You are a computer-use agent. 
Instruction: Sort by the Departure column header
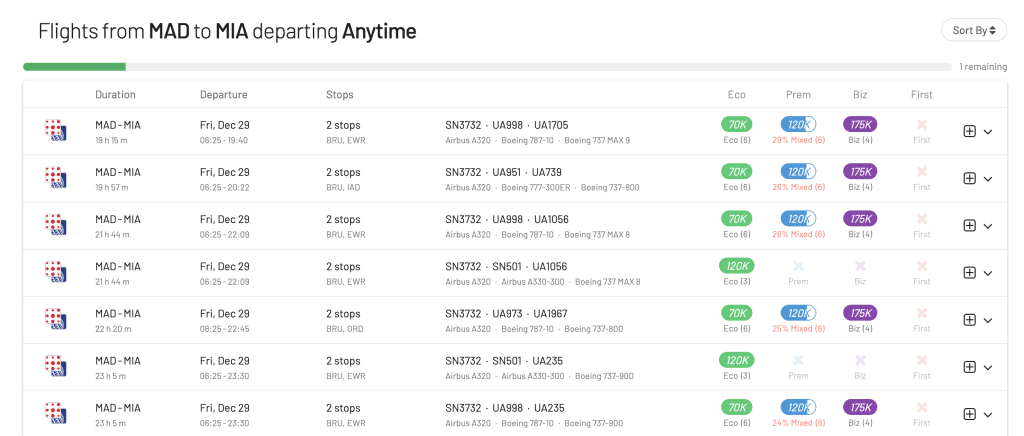point(223,95)
